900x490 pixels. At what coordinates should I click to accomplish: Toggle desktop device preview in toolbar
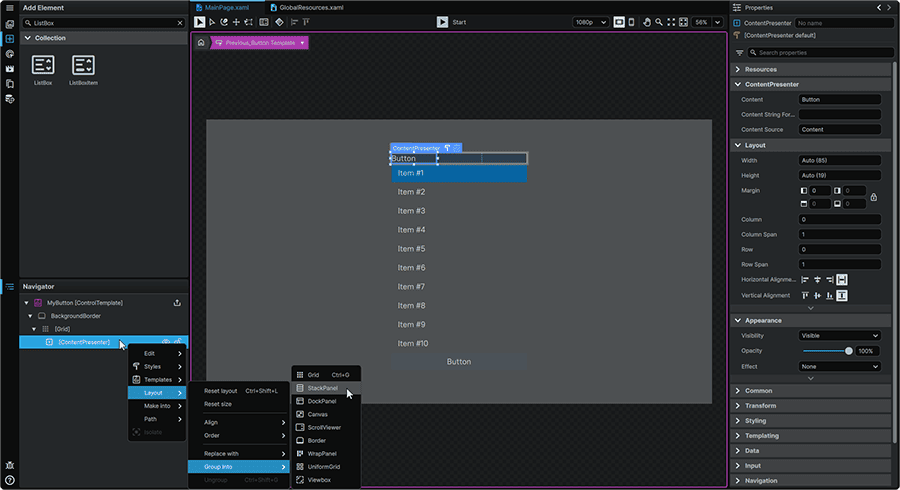pos(619,22)
